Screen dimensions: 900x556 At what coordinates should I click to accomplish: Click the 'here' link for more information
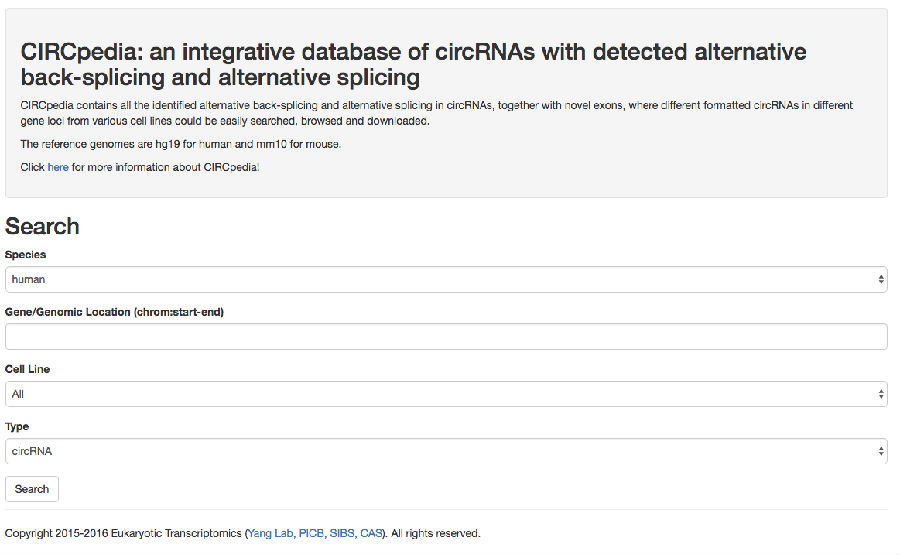click(x=57, y=167)
